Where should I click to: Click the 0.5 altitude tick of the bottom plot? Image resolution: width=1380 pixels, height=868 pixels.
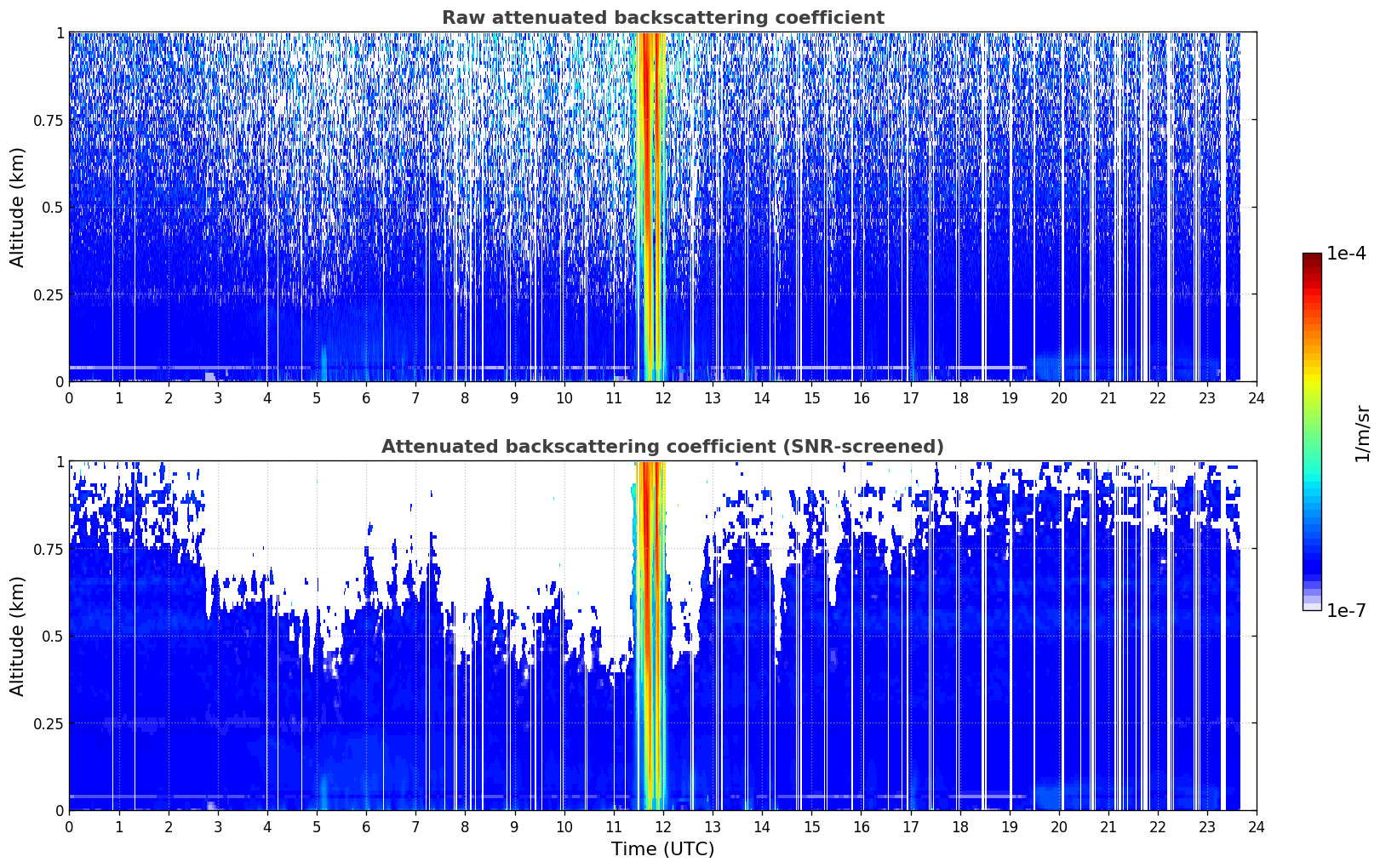(x=53, y=637)
